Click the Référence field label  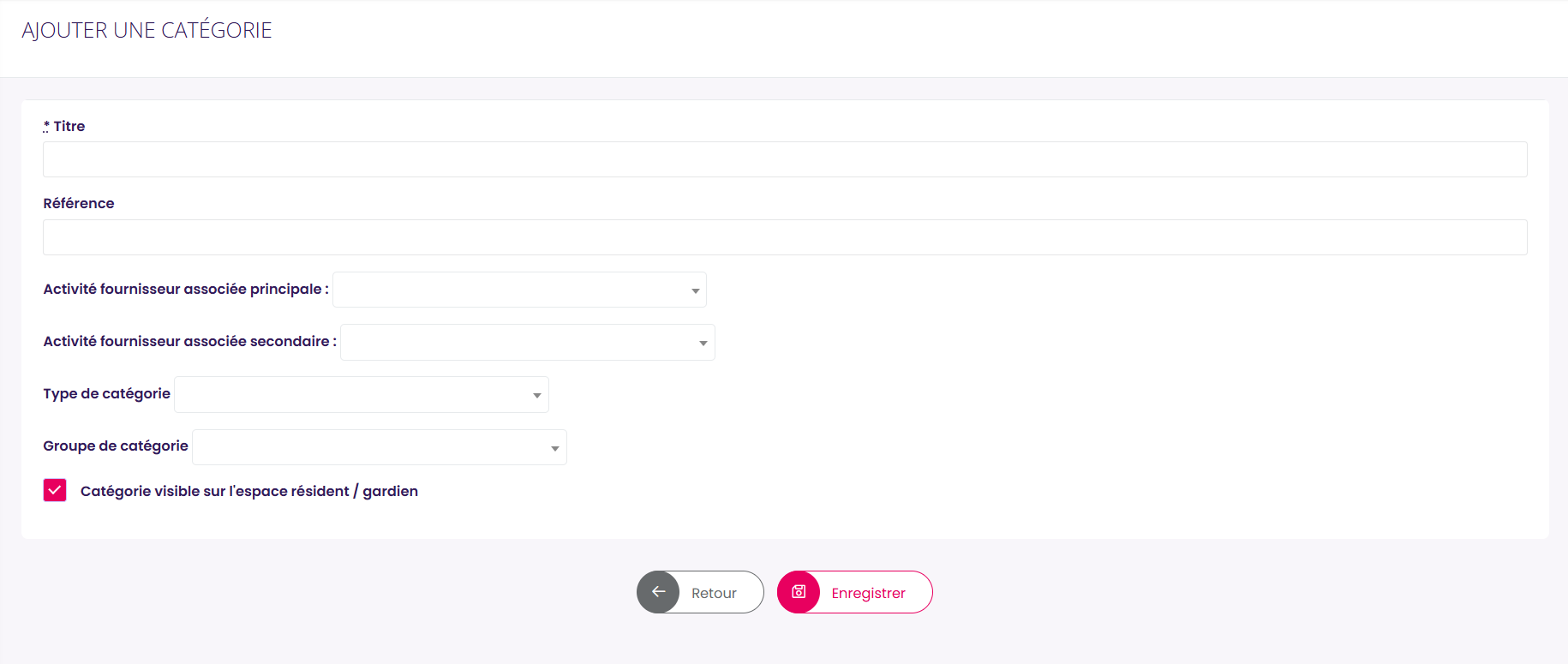pos(79,203)
